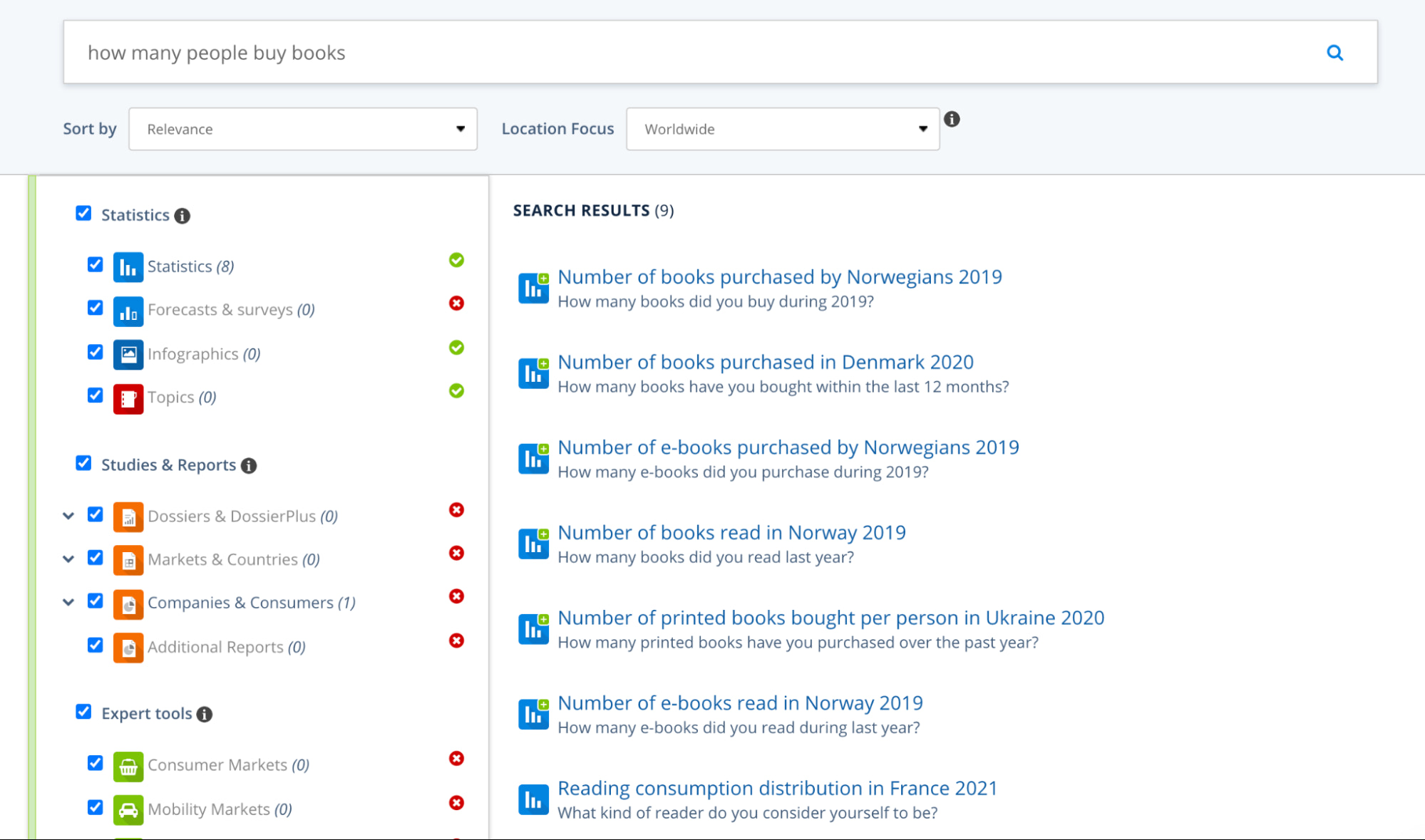Screen dimensions: 1425x840
Task: Disable the Studies & Reports filter
Action: 83,463
